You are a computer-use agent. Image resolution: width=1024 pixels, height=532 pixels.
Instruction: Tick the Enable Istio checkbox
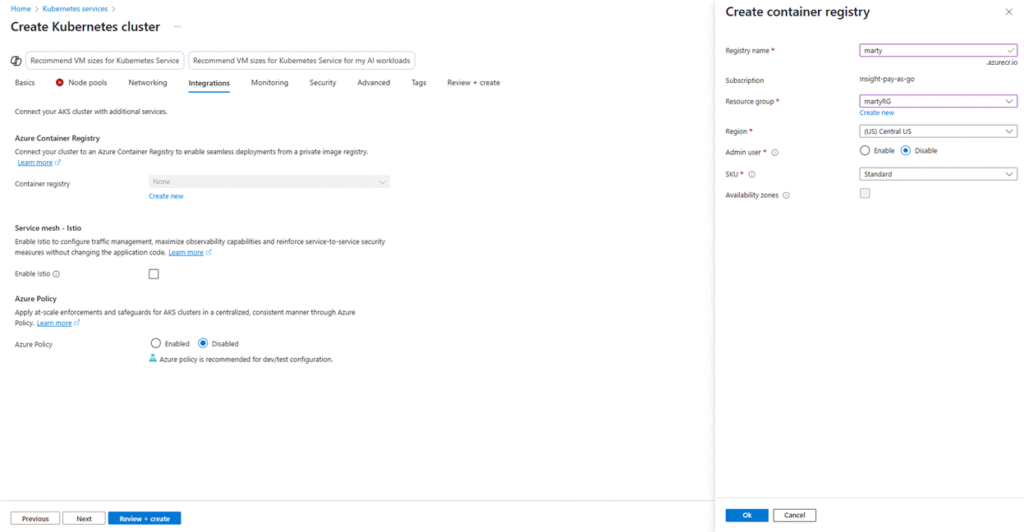[x=154, y=274]
